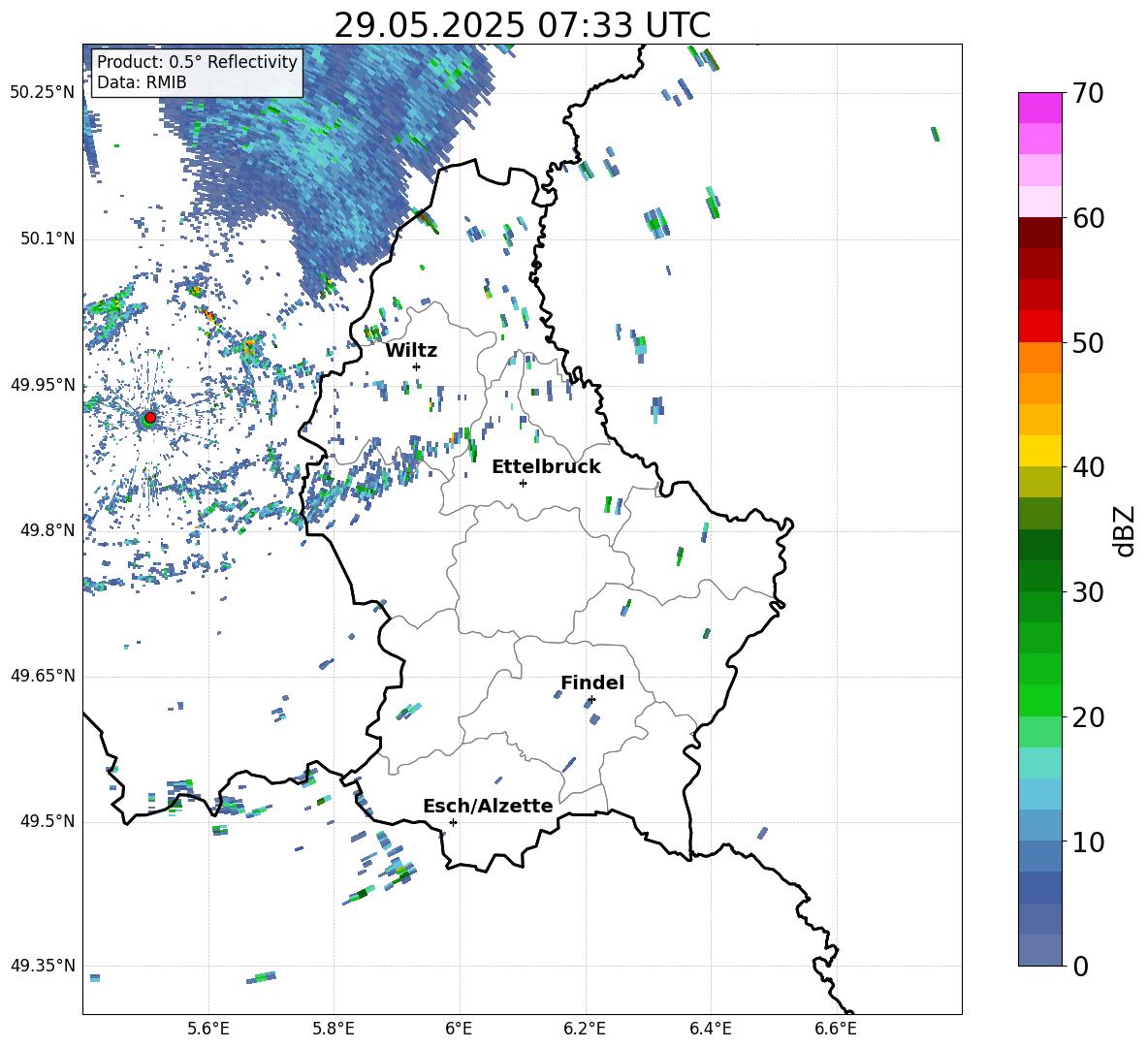Click the 0 value on colorbar
This screenshot has width=1148, height=1048.
[x=1079, y=966]
